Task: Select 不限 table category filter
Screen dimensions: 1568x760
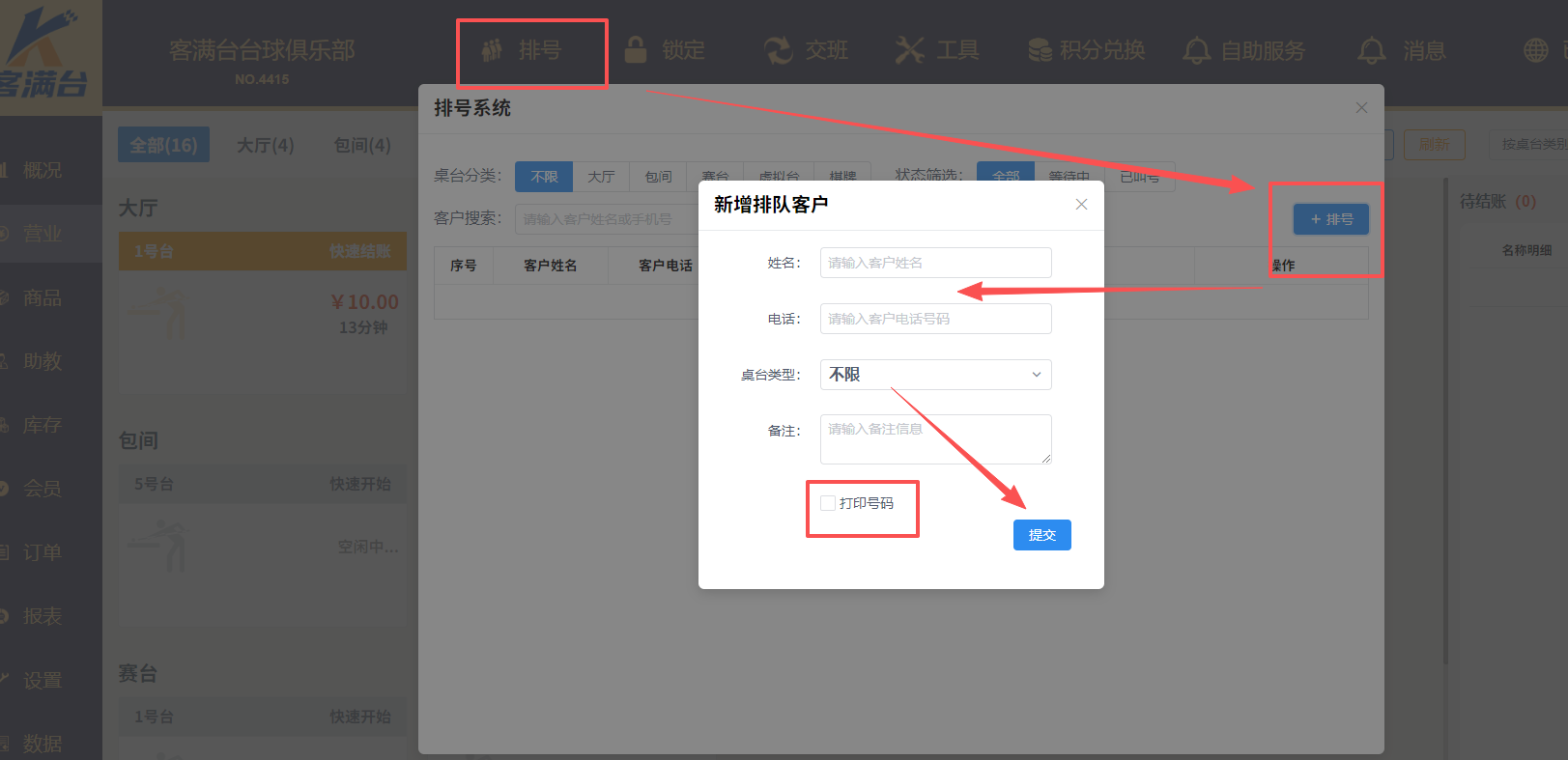Action: click(x=544, y=177)
